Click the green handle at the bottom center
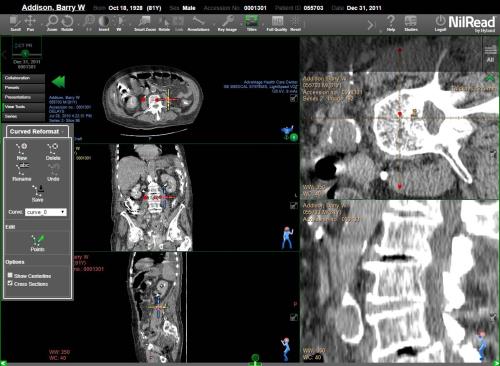Screen dimensions: 500x366 pyautogui.click(x=255, y=359)
